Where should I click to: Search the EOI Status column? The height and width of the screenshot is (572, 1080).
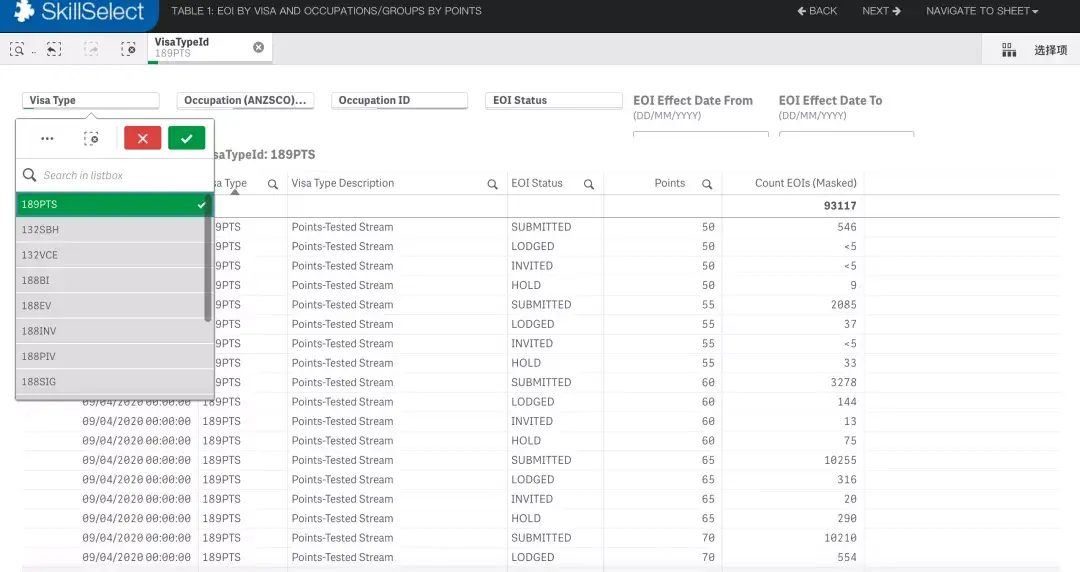click(589, 184)
